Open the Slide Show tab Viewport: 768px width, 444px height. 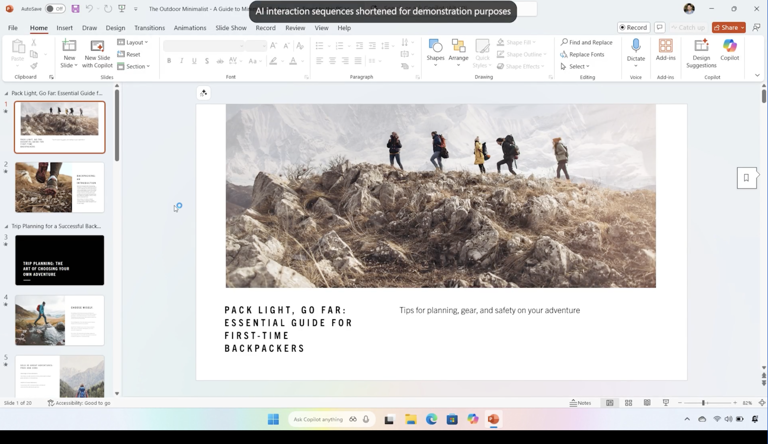coord(231,28)
